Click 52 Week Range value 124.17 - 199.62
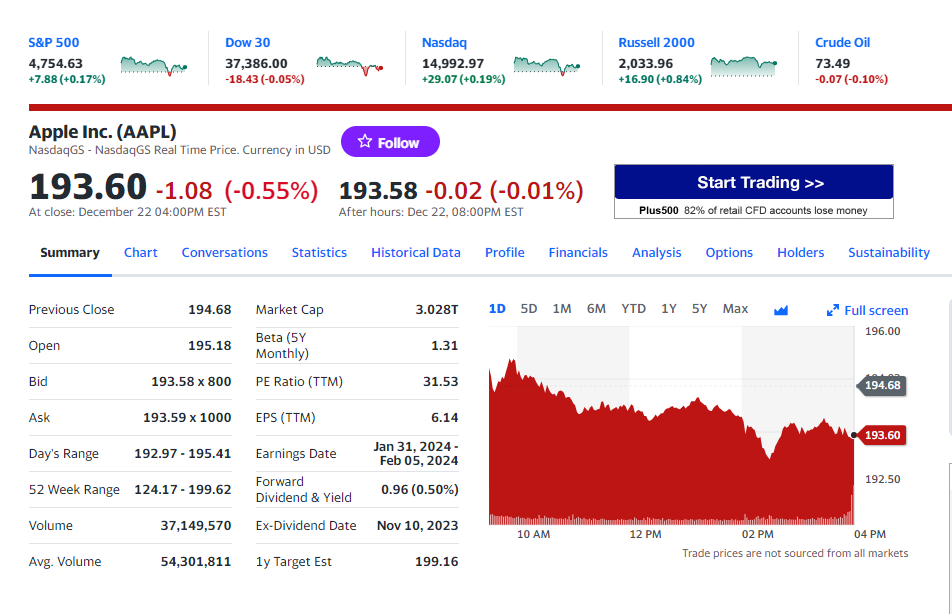 (183, 489)
